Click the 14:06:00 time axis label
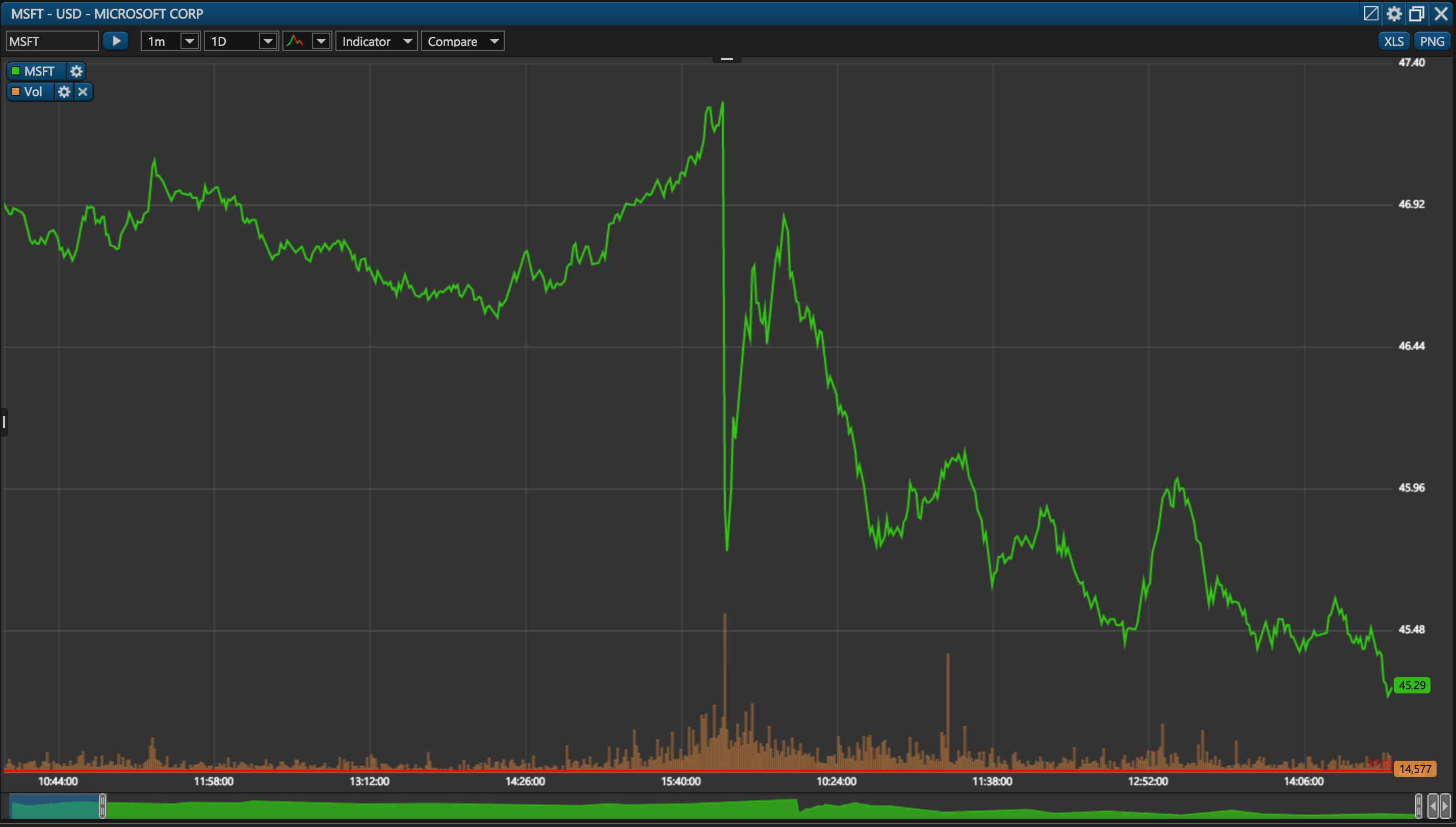1456x827 pixels. pyautogui.click(x=1303, y=782)
